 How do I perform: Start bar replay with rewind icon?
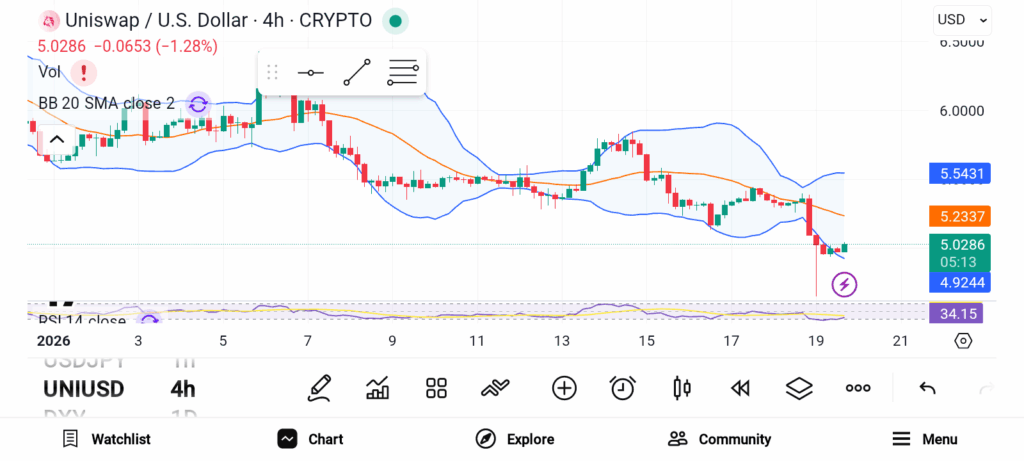click(x=740, y=388)
